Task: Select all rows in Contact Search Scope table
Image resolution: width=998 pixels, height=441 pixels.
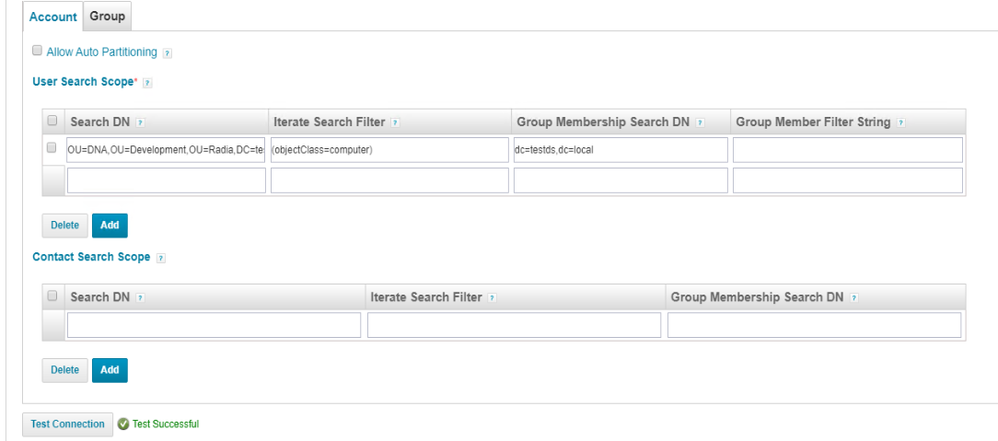Action: pyautogui.click(x=53, y=297)
